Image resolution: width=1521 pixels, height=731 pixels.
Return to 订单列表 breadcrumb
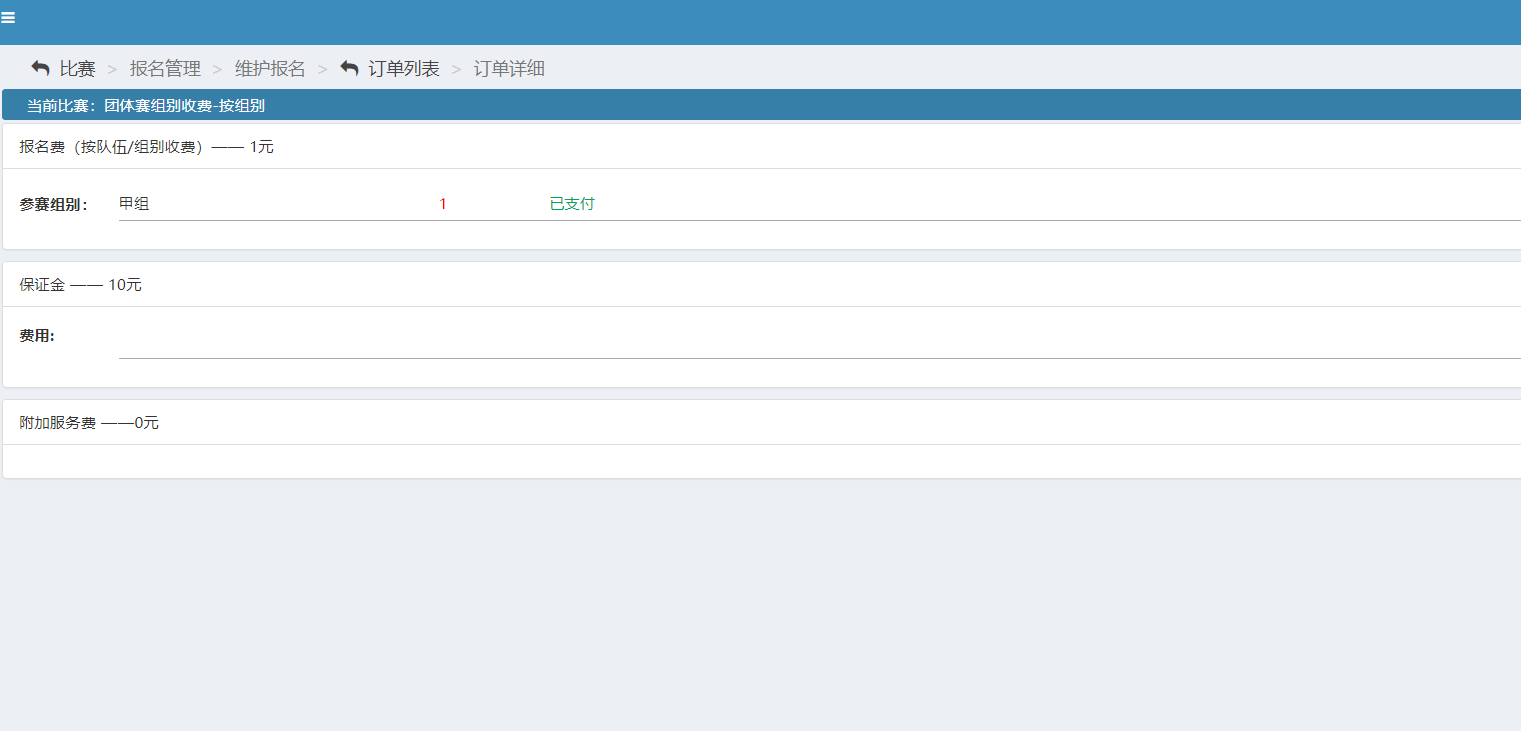point(404,69)
